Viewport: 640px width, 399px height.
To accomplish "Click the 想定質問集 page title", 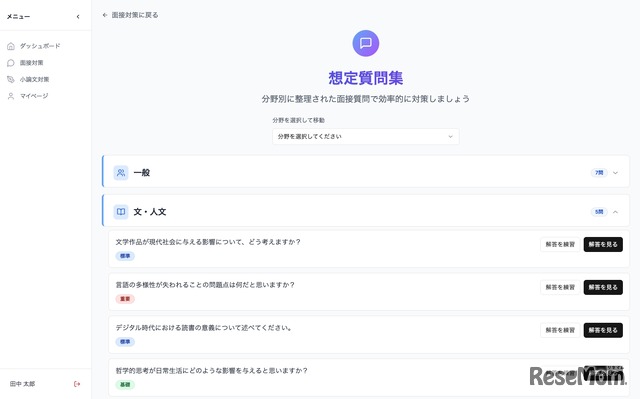I will (x=366, y=78).
